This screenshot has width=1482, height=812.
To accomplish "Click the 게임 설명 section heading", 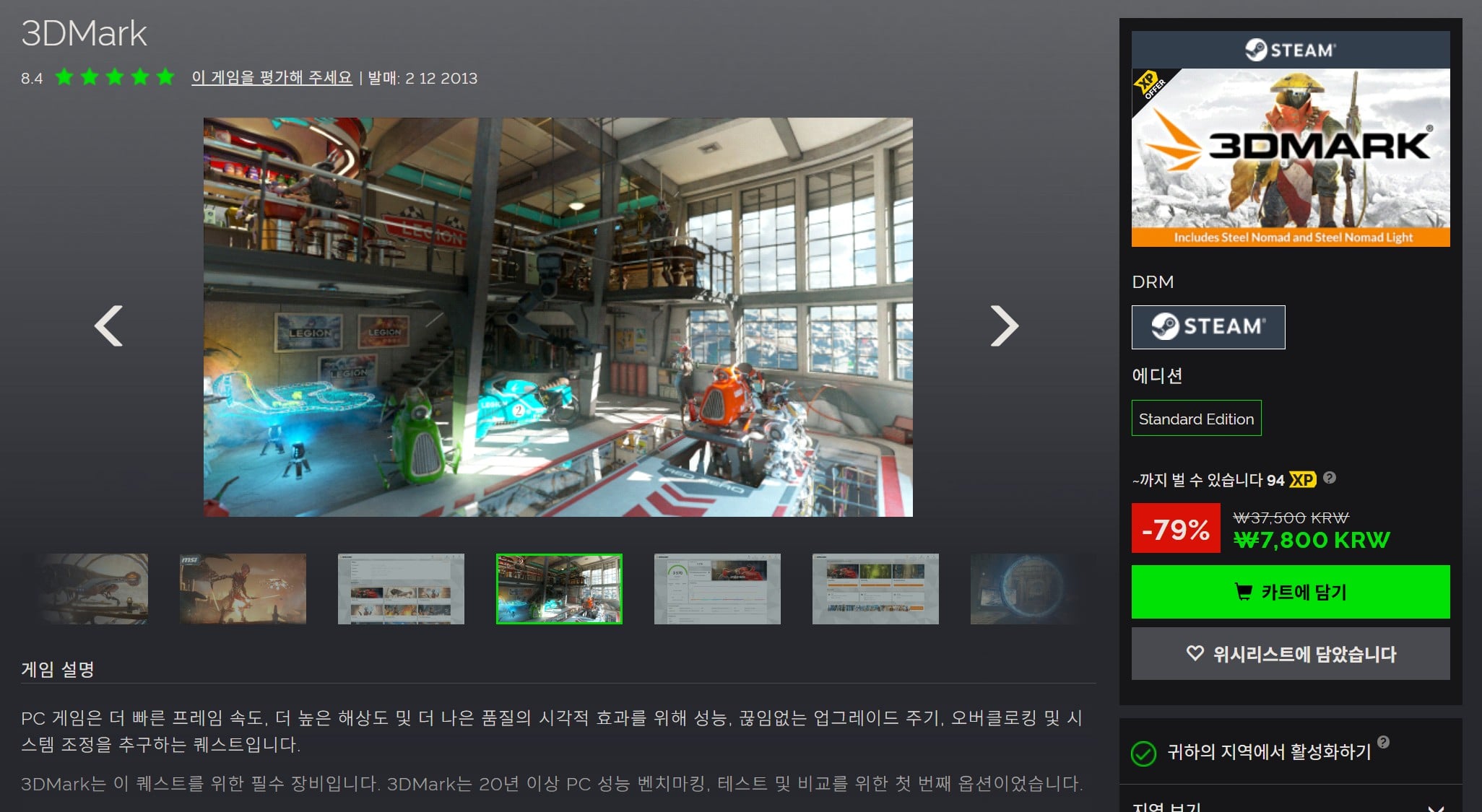I will tap(58, 669).
